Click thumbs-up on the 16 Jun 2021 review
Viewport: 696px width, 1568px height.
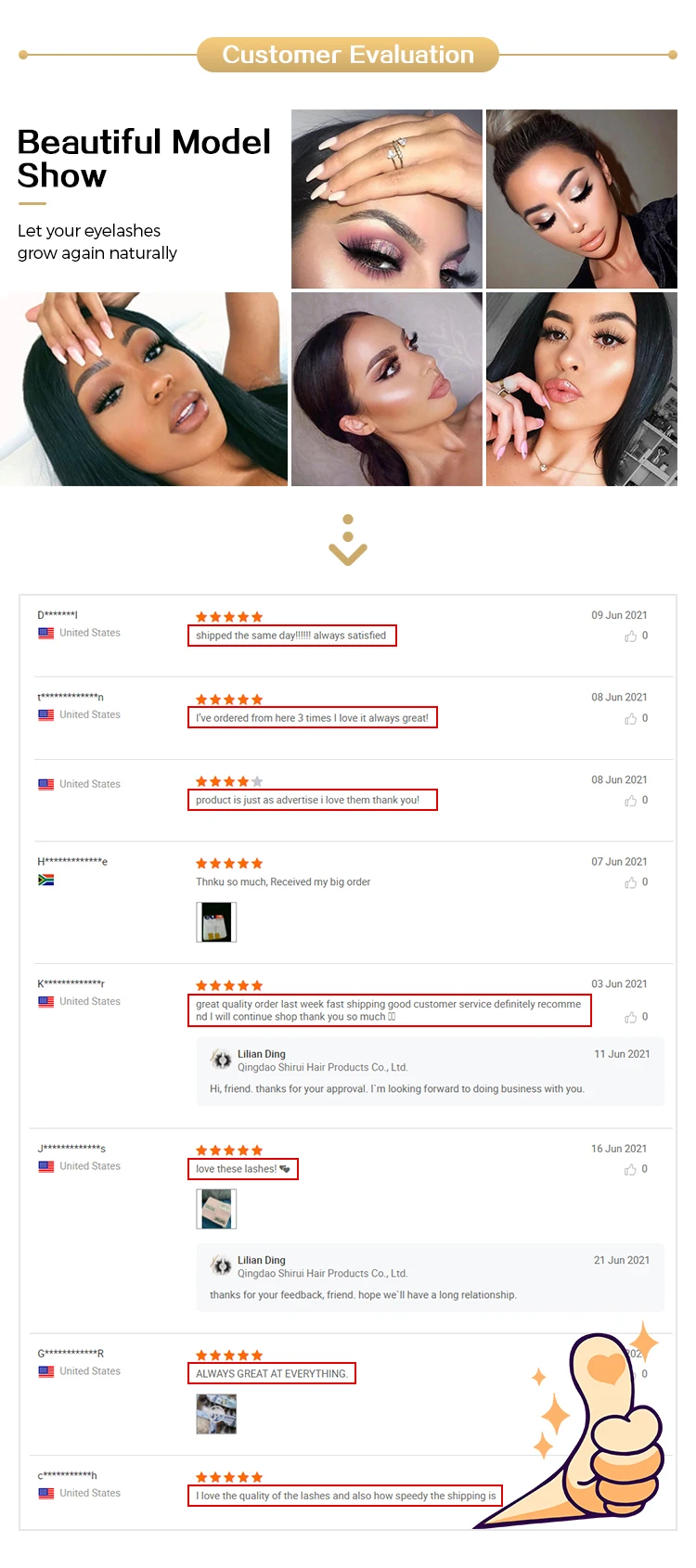click(x=631, y=1170)
